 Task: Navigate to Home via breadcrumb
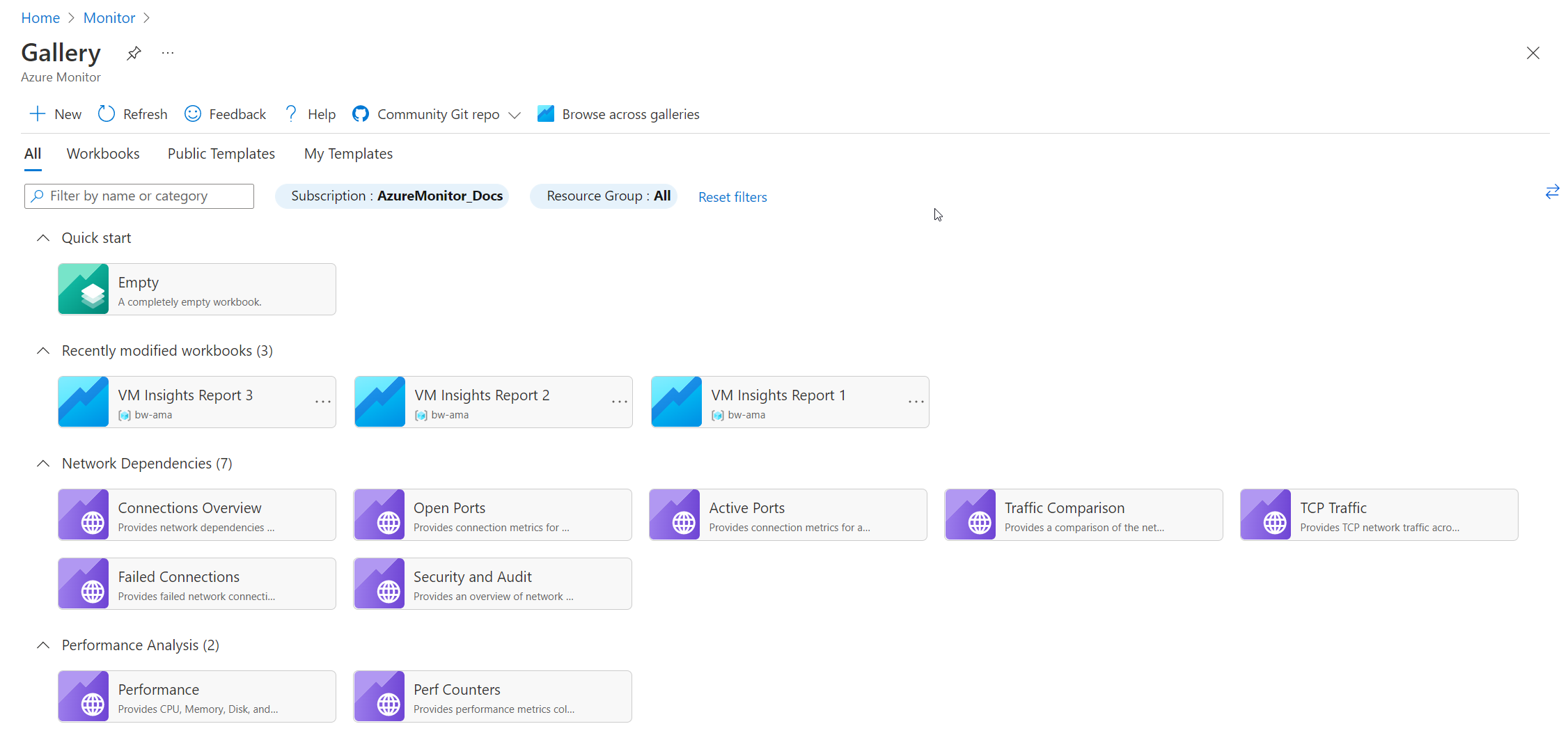point(40,17)
